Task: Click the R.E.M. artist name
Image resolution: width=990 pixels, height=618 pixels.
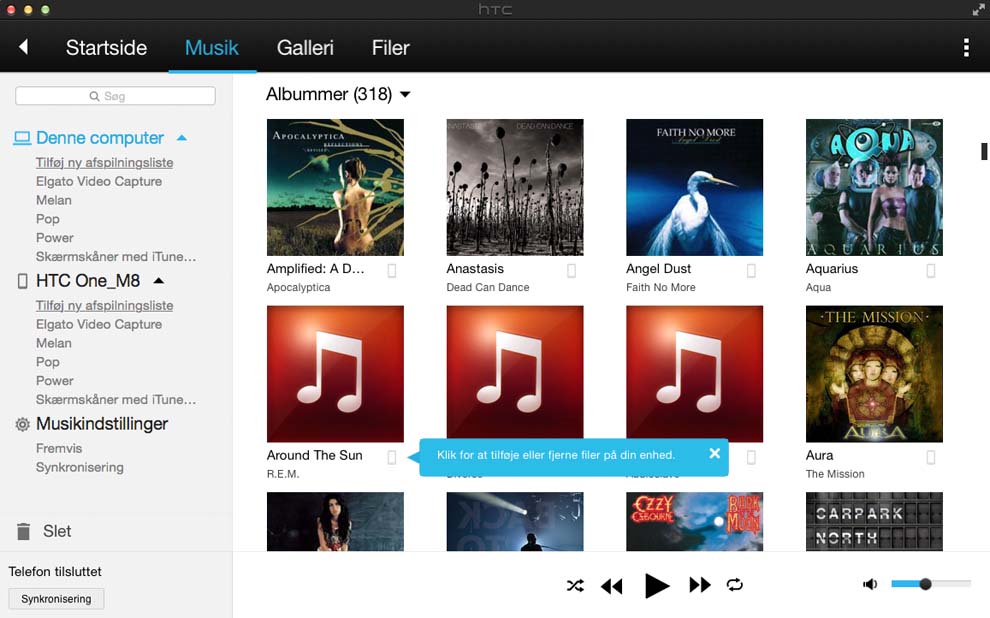Action: coord(283,473)
